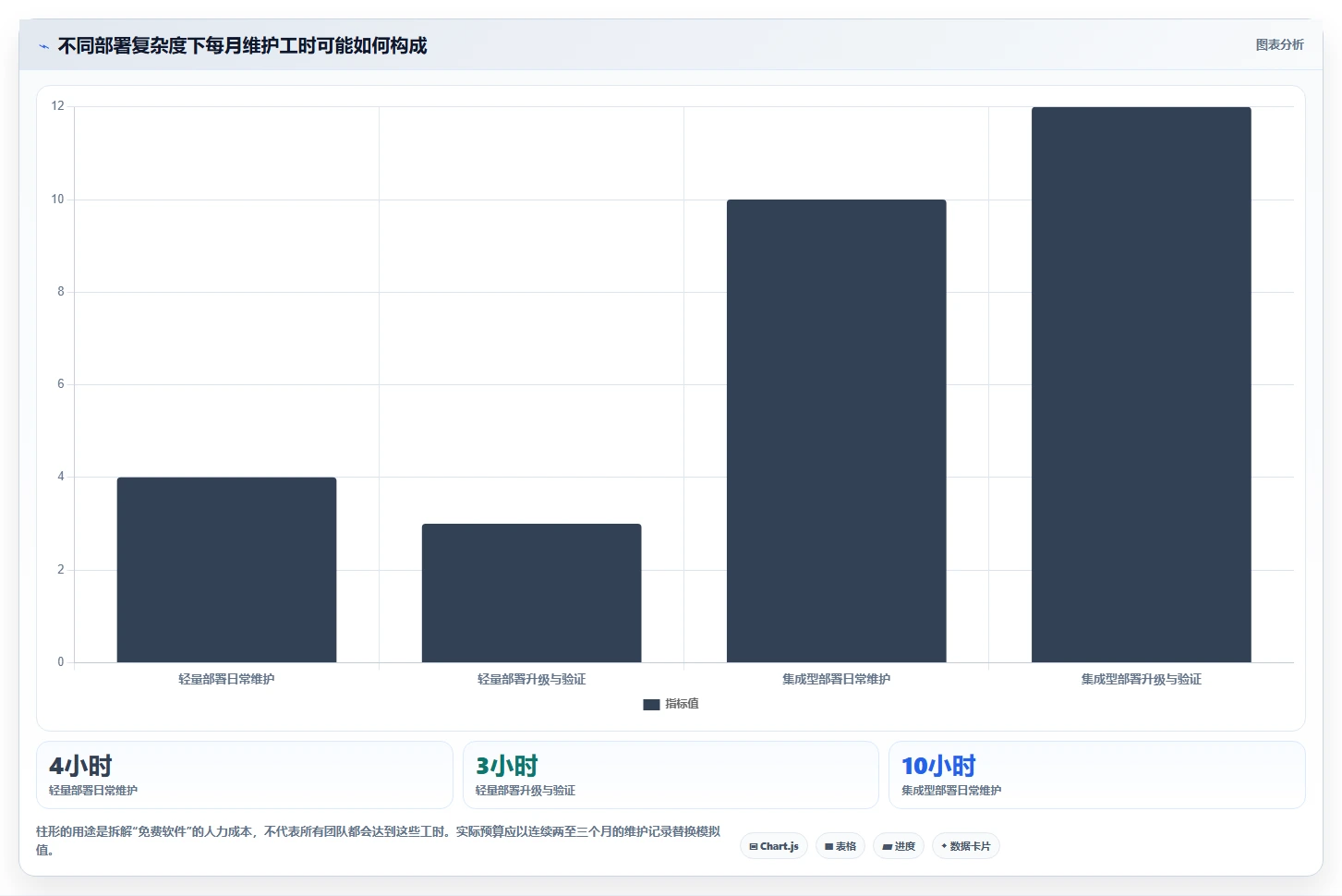Click the 表格 tag chip
Image resolution: width=1342 pixels, height=896 pixels.
pyautogui.click(x=840, y=846)
